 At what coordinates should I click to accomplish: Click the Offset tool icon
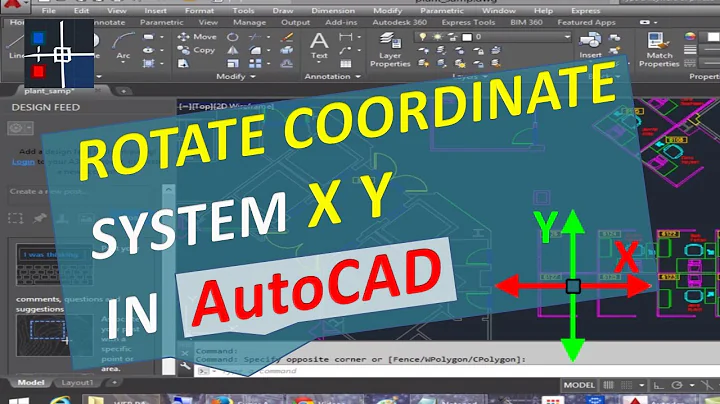[x=287, y=63]
